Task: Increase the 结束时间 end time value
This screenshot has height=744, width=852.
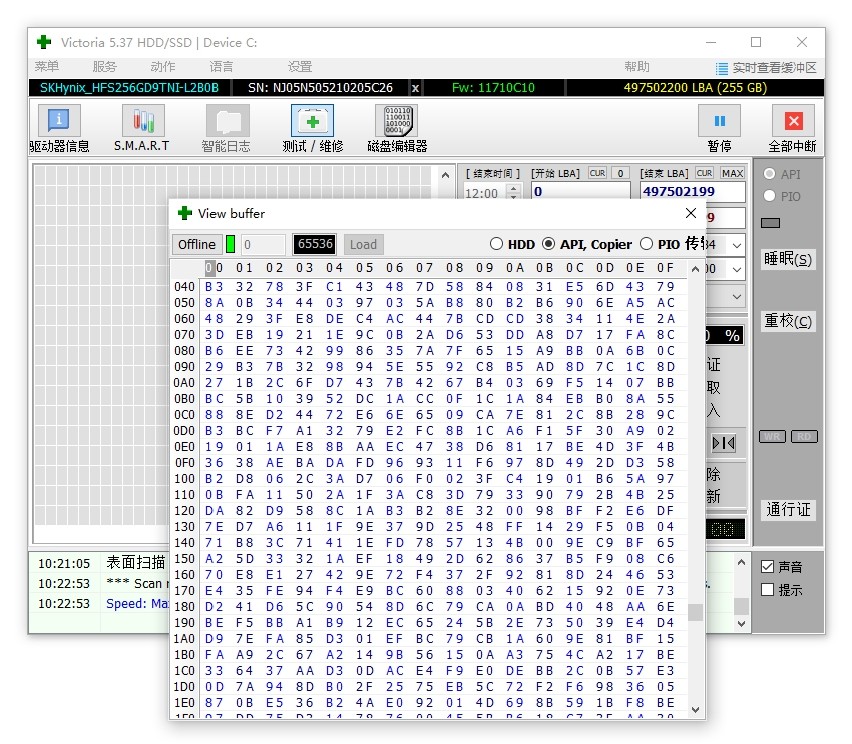Action: (514, 188)
